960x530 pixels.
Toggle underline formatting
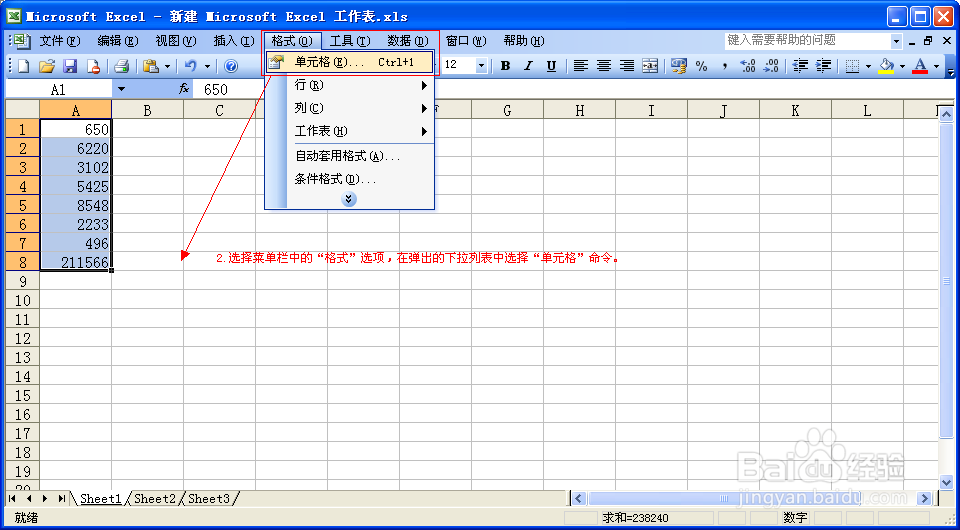551,65
